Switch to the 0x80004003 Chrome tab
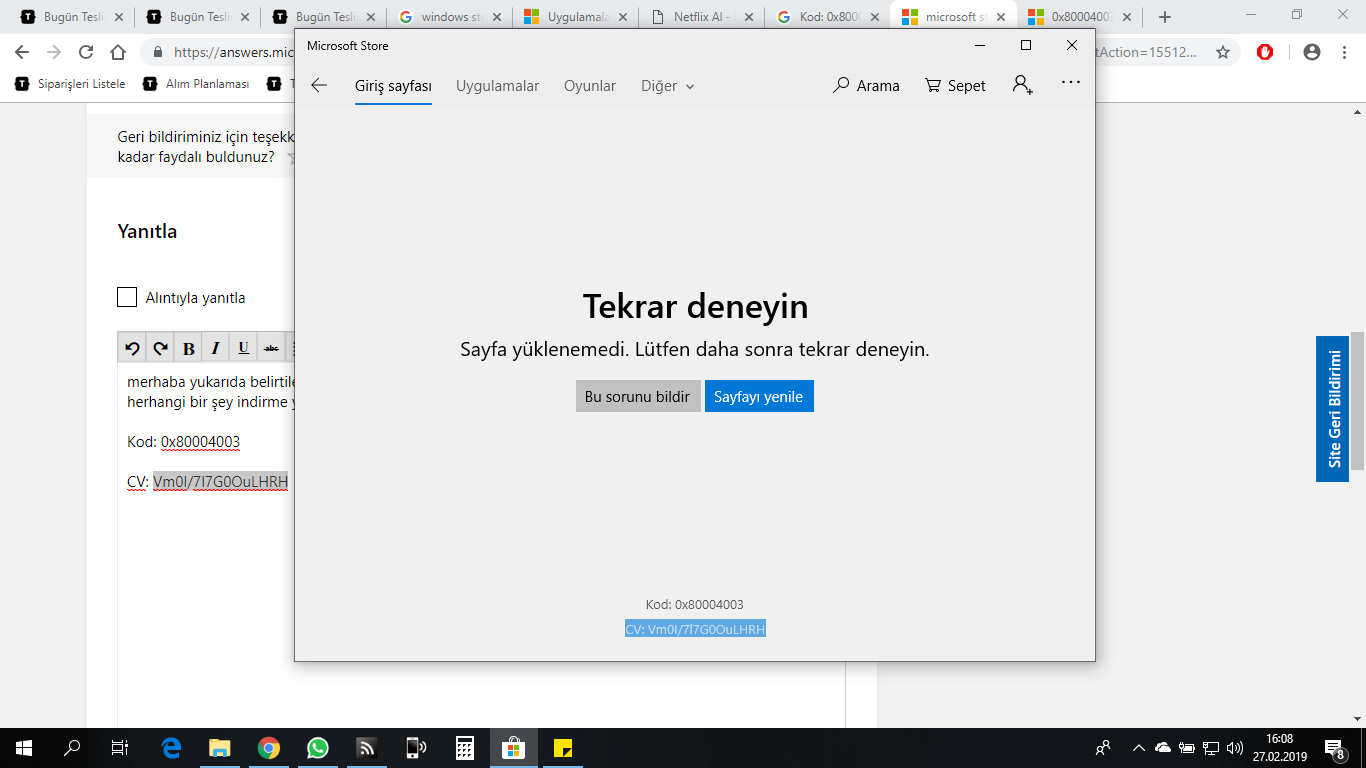 pyautogui.click(x=1078, y=17)
